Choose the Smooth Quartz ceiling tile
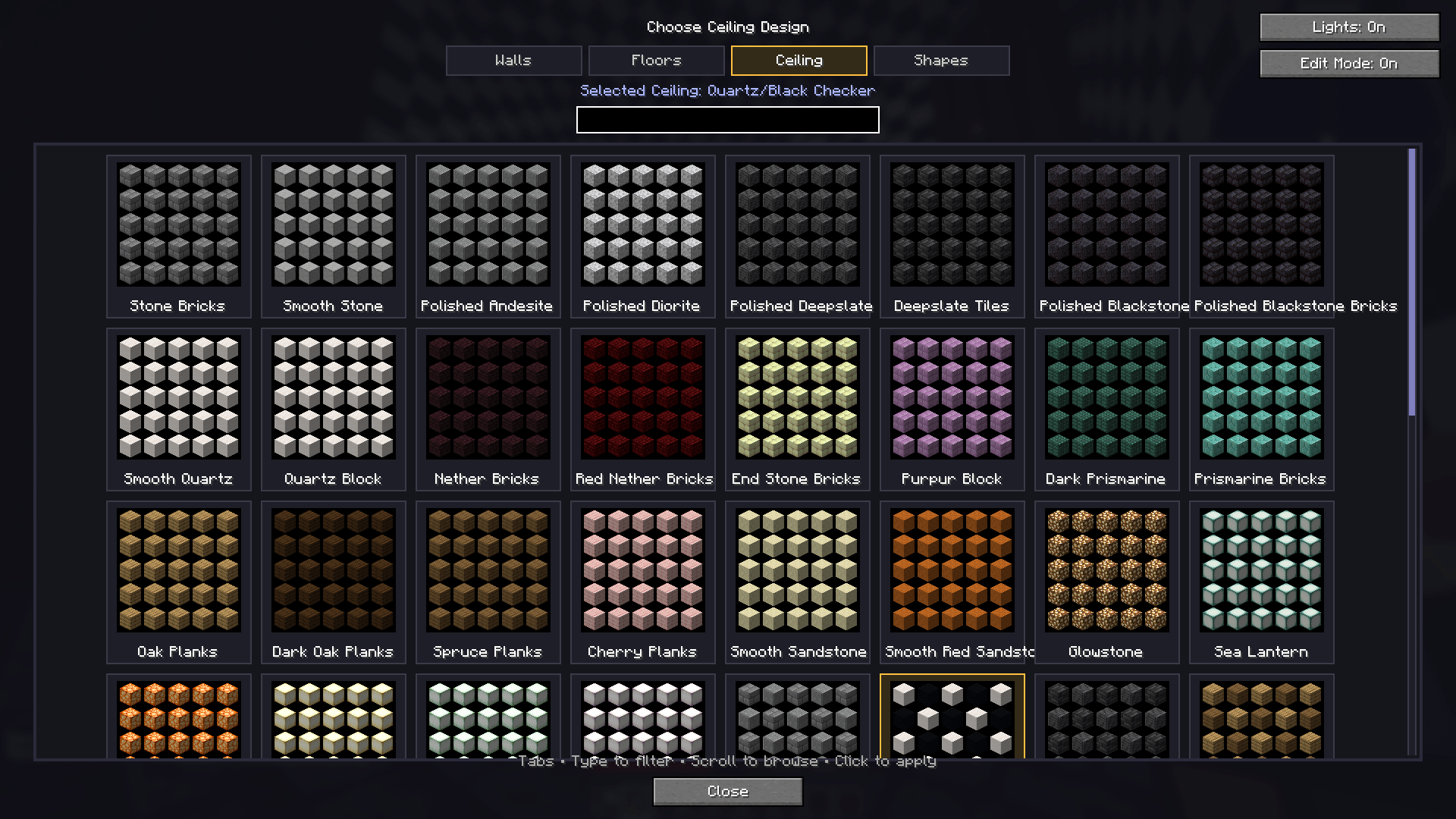The width and height of the screenshot is (1456, 819). [x=179, y=409]
